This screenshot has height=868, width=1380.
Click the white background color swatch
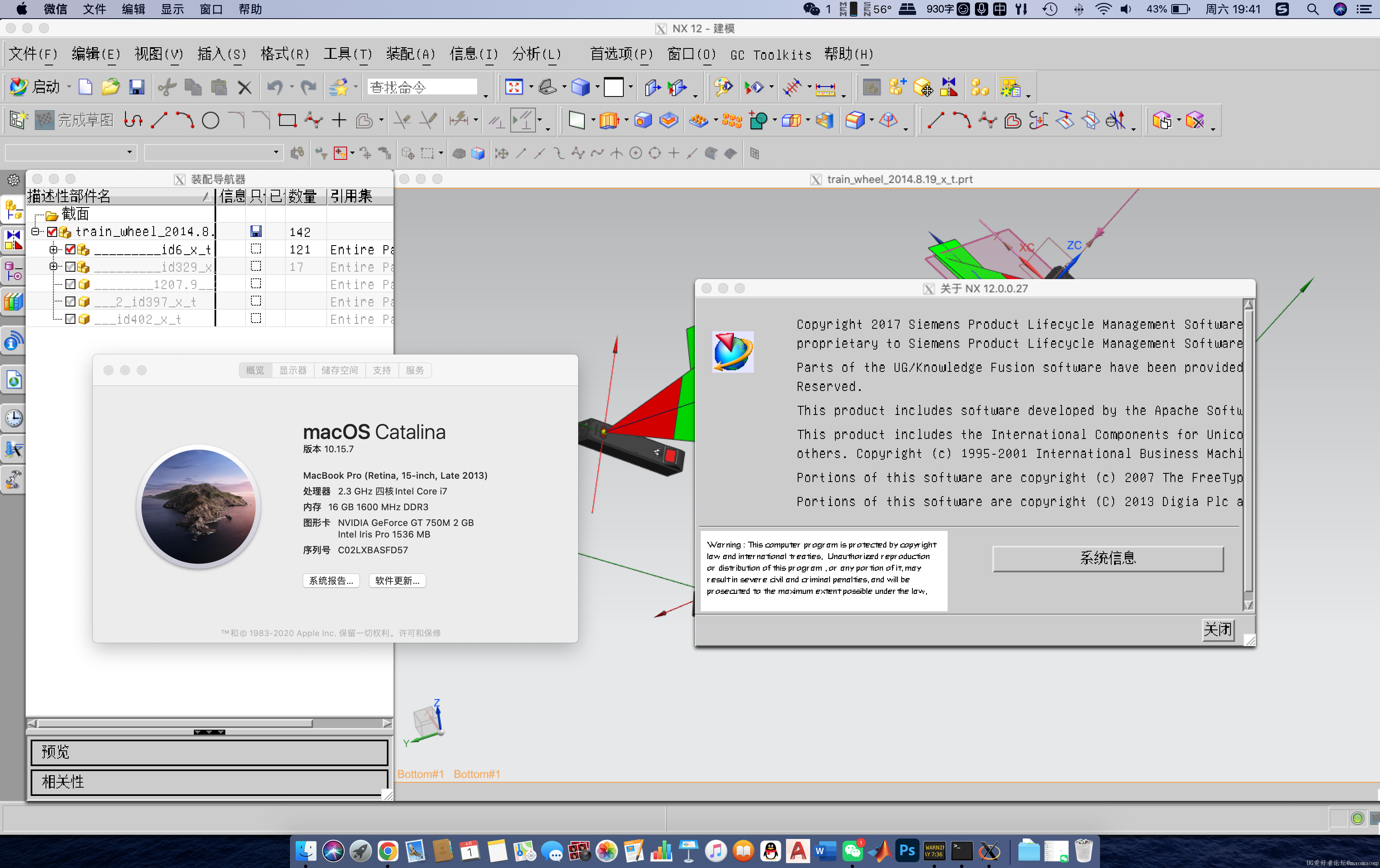[613, 88]
